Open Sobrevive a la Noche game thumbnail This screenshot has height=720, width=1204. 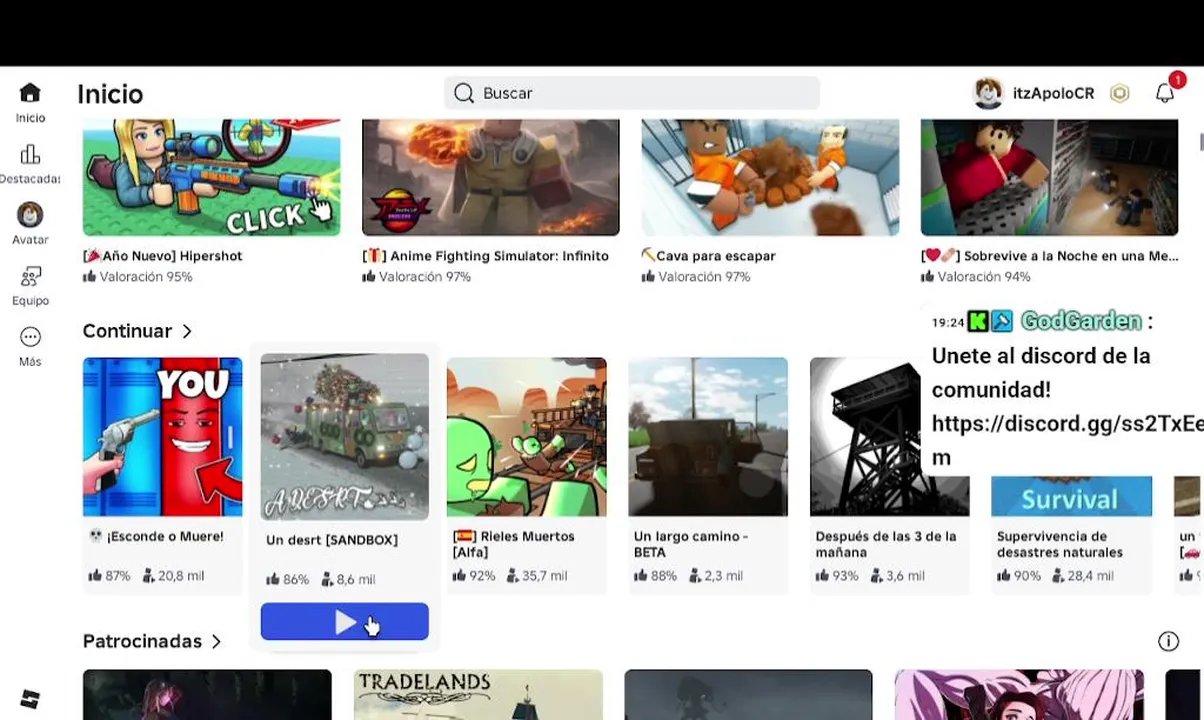pyautogui.click(x=1049, y=177)
